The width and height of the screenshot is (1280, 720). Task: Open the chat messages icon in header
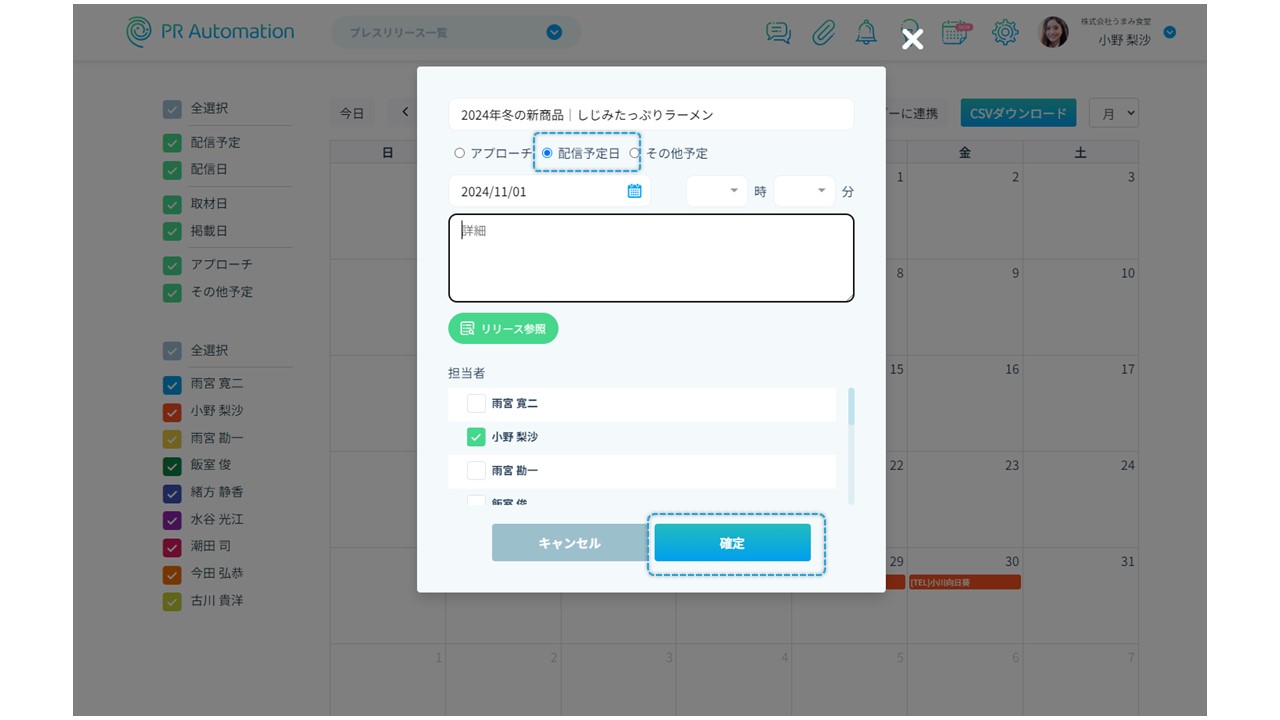coord(778,32)
